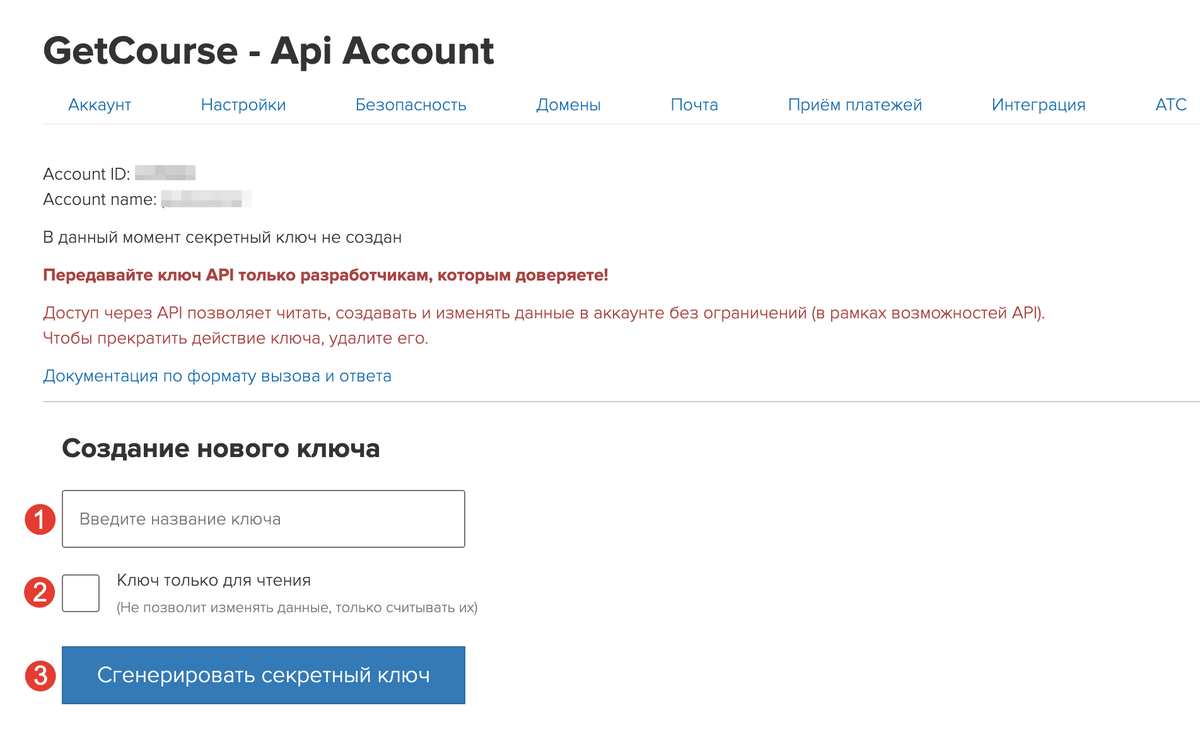Navigate to the Домены tab
This screenshot has height=749, width=1200.
(x=568, y=104)
